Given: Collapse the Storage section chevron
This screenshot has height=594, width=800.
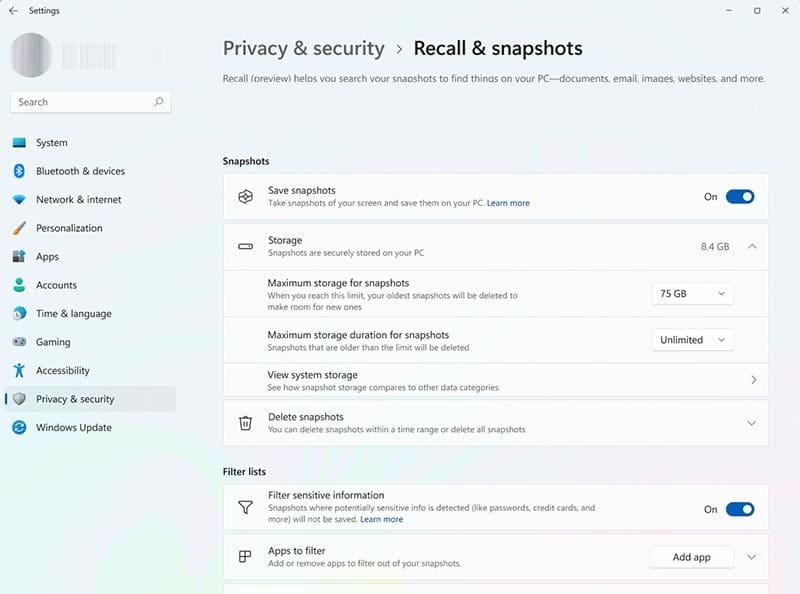Looking at the screenshot, I should (x=752, y=246).
